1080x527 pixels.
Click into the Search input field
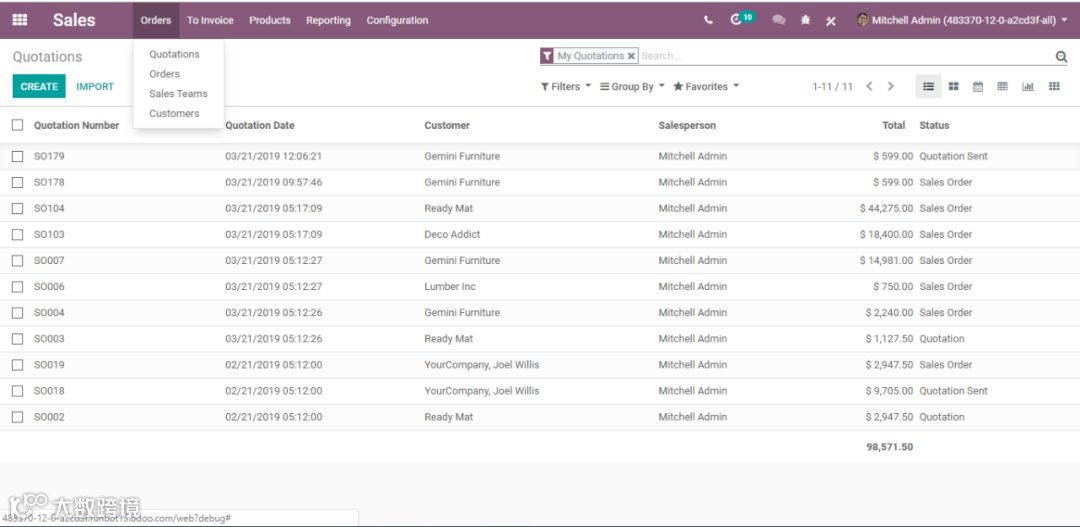point(844,56)
